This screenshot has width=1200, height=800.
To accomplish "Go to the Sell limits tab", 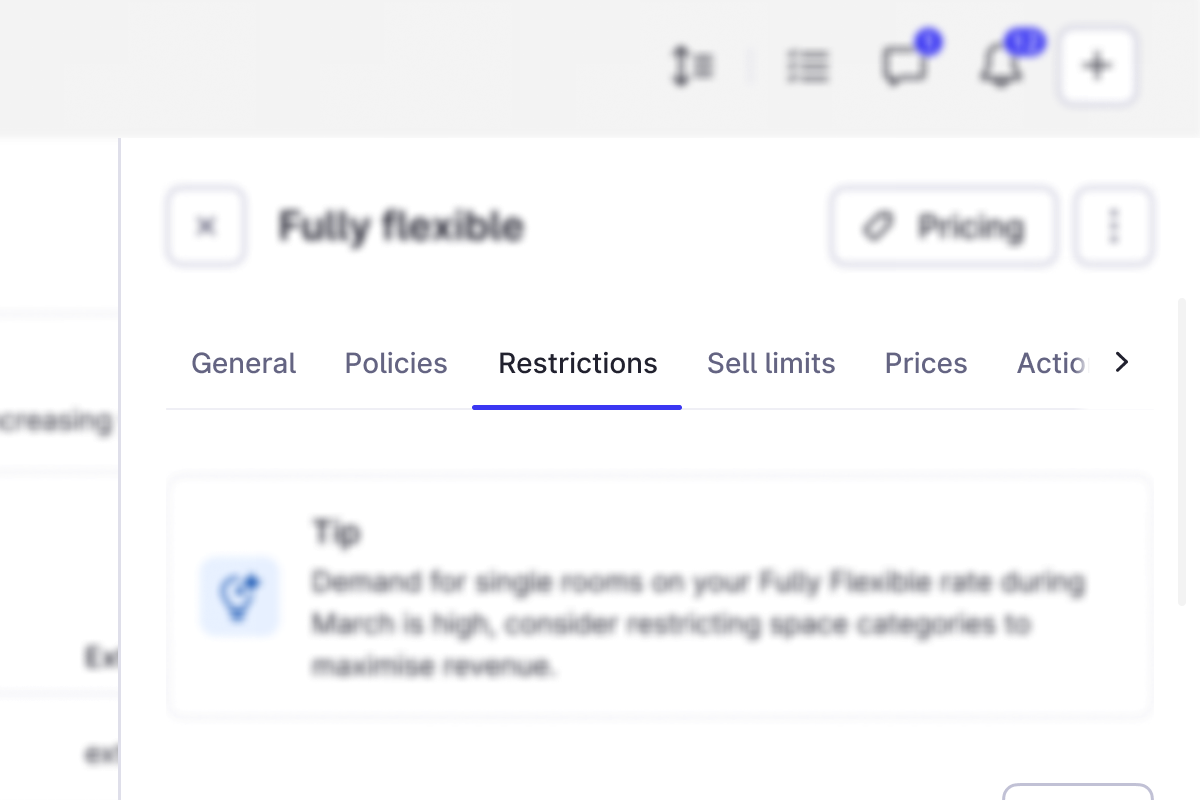I will 771,363.
